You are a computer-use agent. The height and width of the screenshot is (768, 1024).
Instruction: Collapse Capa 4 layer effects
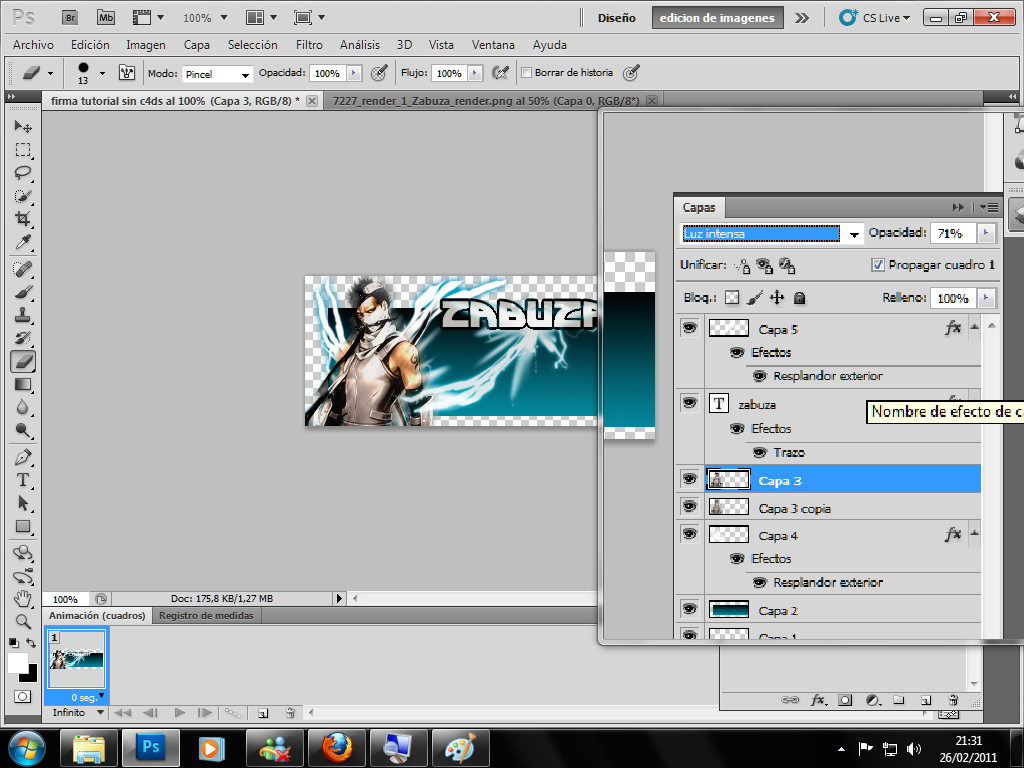pos(974,534)
